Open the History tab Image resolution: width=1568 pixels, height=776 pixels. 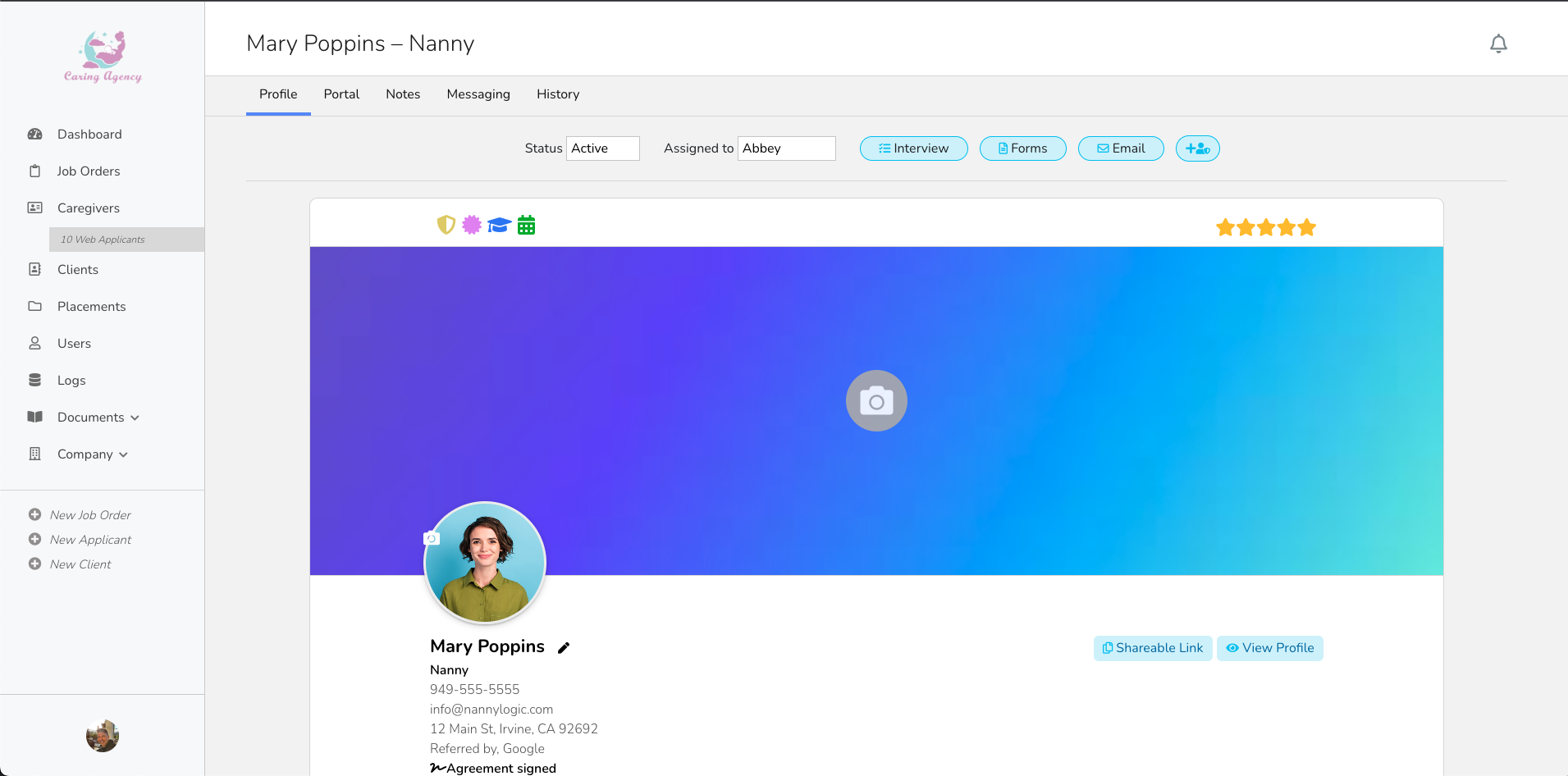point(558,94)
